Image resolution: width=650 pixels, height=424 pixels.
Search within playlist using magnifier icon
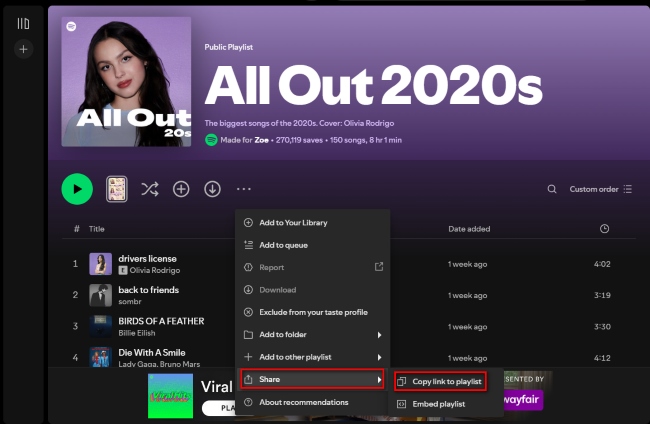(x=552, y=189)
